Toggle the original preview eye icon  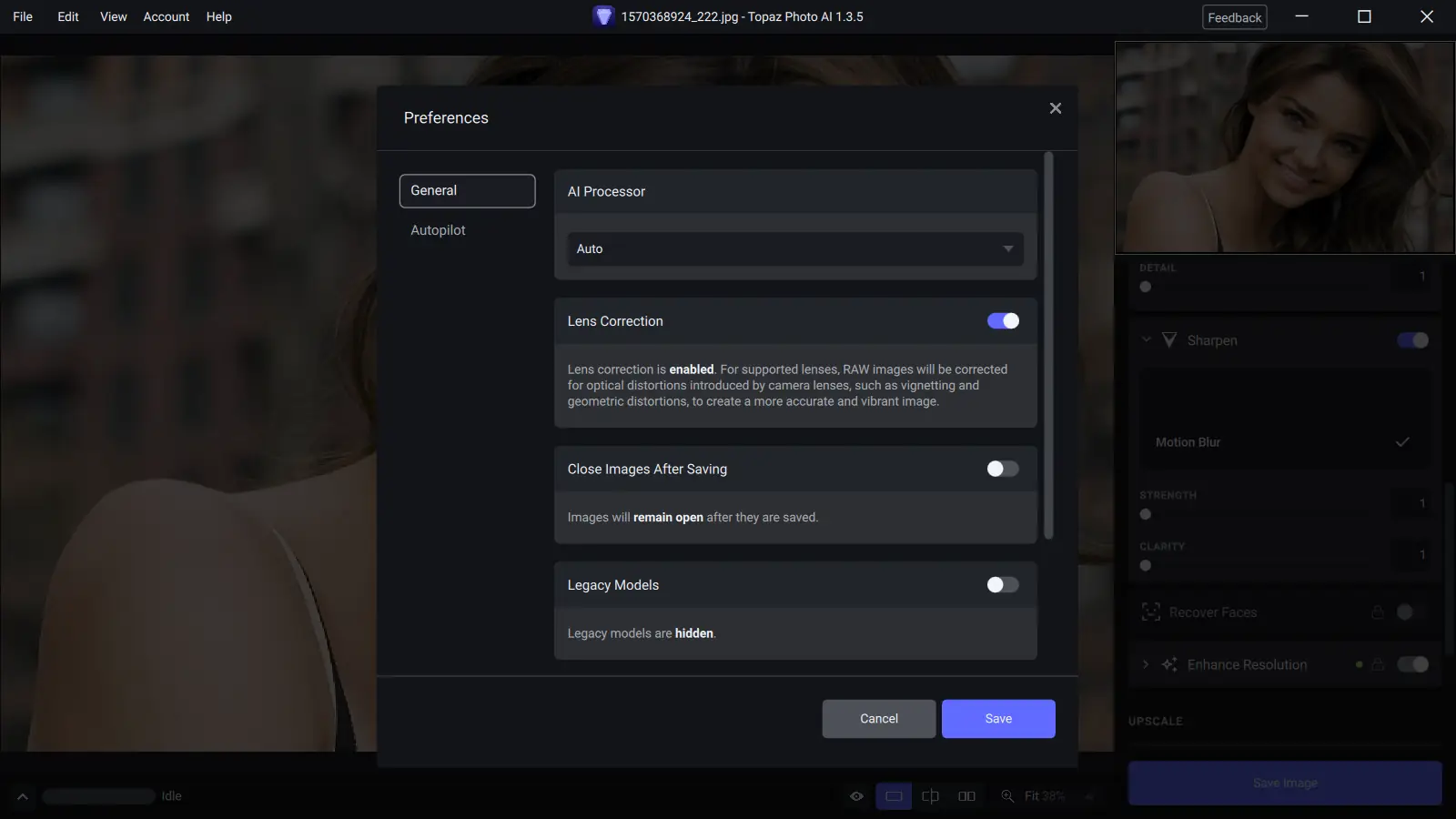tap(856, 796)
